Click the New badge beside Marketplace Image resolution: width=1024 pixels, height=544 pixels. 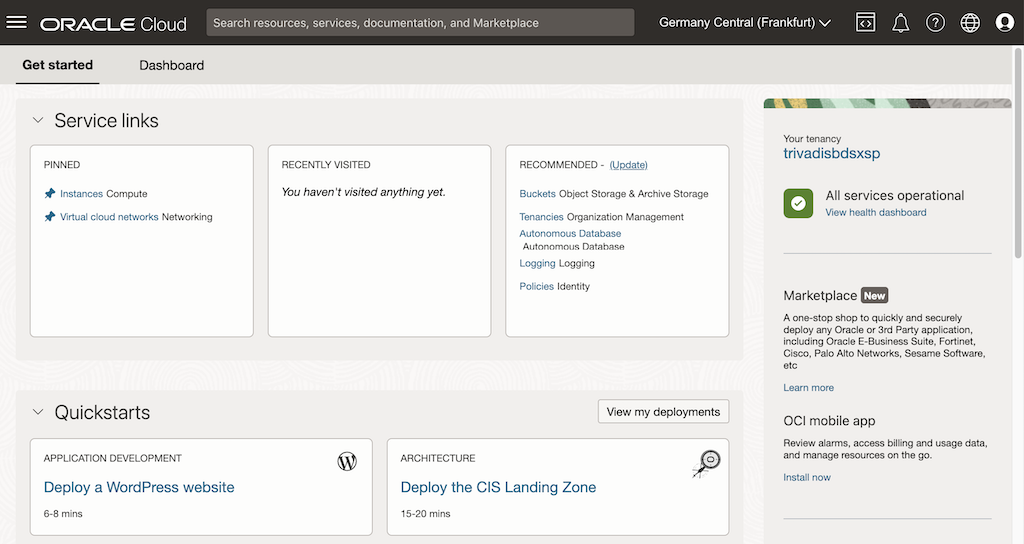click(874, 295)
